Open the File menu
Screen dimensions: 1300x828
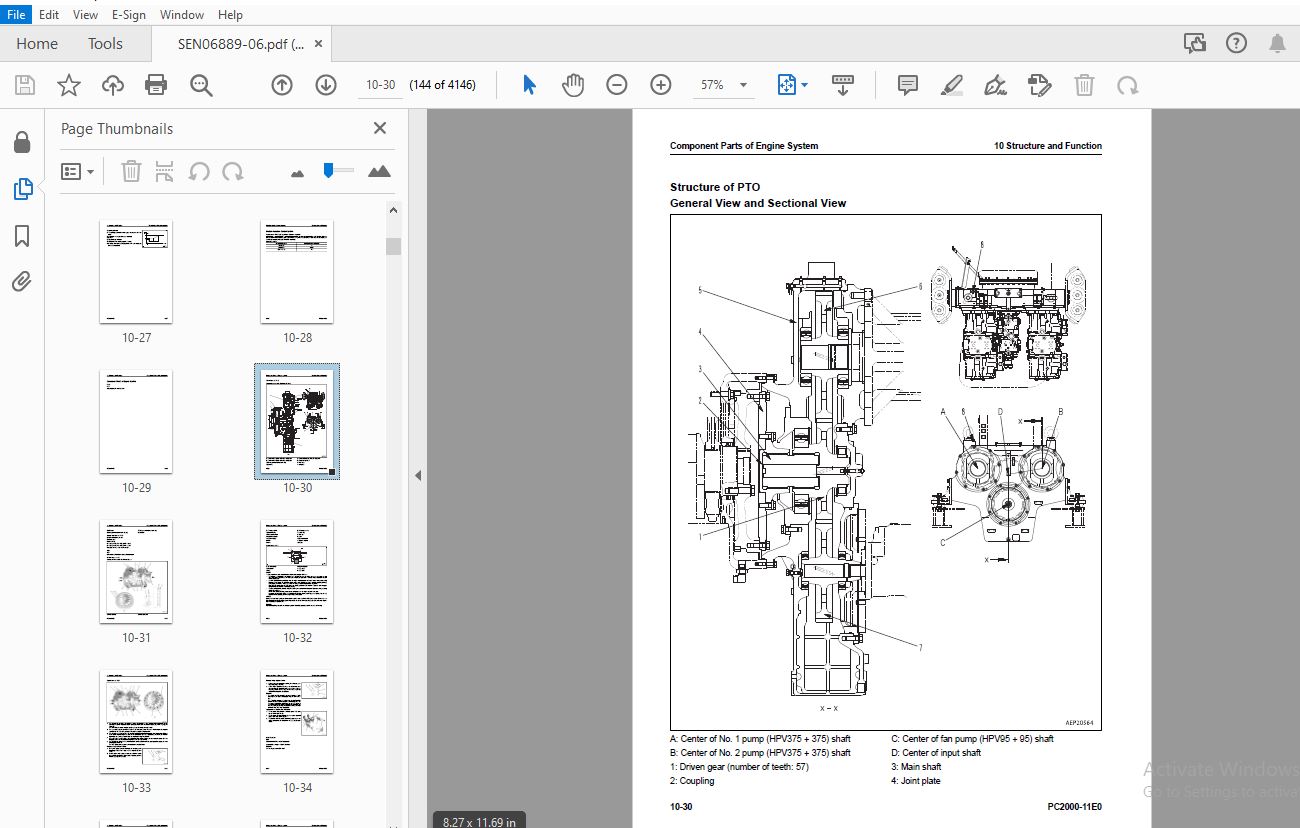[x=16, y=15]
